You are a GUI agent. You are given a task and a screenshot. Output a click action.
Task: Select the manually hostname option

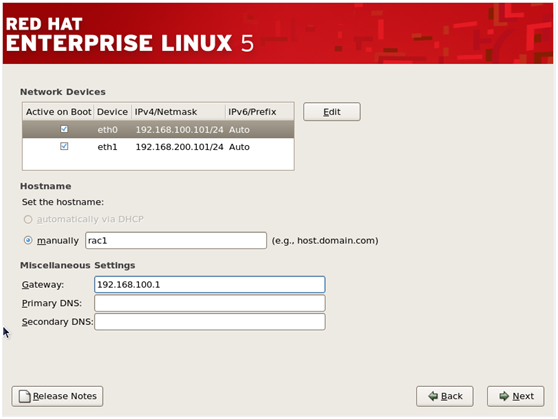(x=28, y=241)
